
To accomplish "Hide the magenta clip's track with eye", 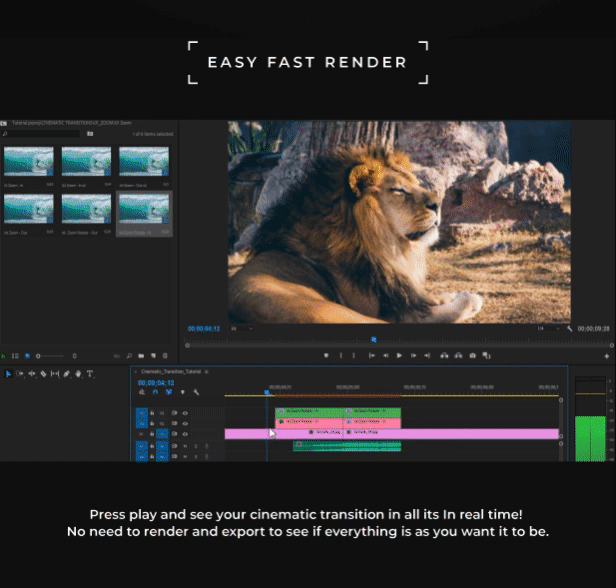I will 185,434.
